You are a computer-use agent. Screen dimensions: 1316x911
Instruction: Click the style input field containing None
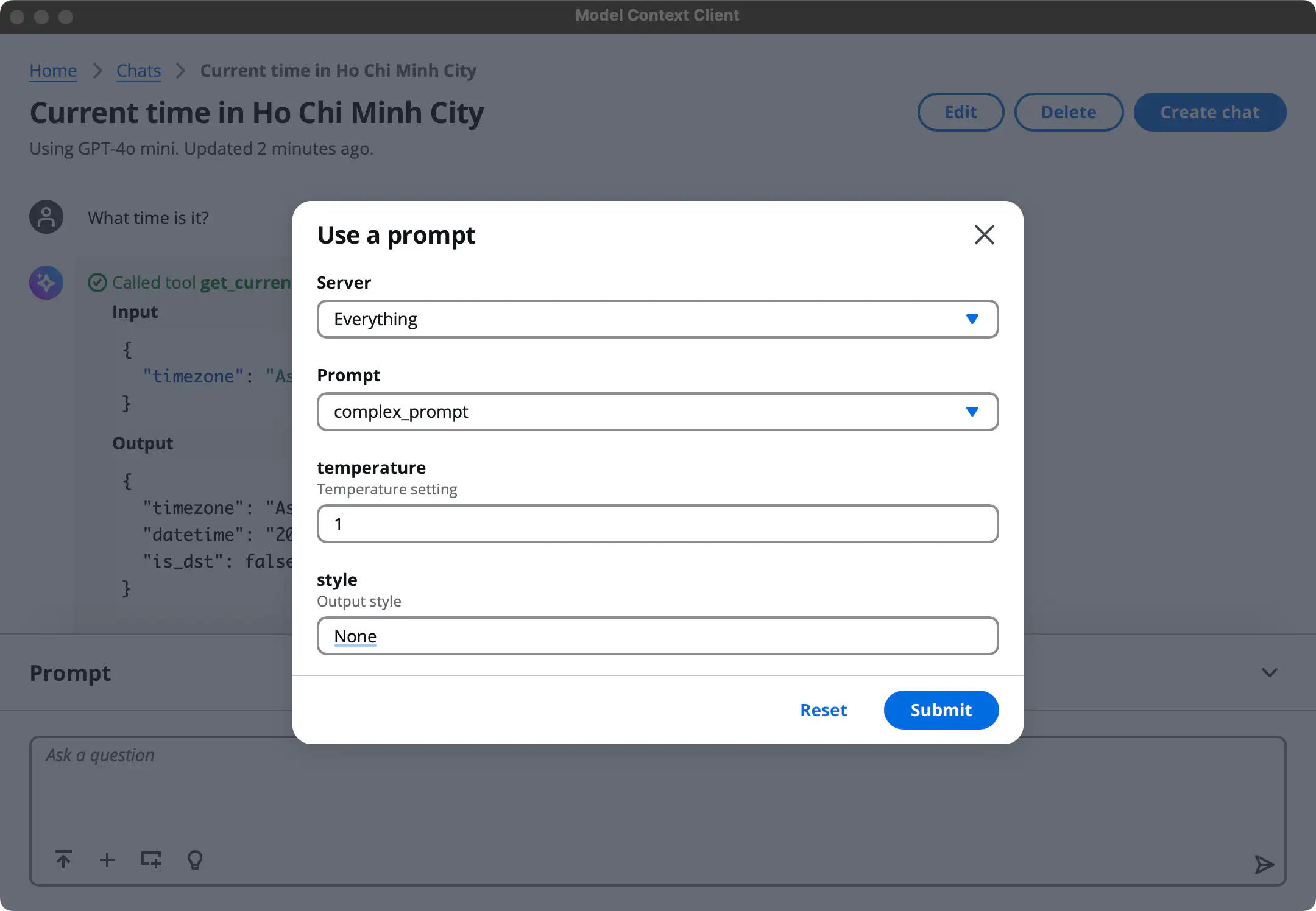point(657,636)
